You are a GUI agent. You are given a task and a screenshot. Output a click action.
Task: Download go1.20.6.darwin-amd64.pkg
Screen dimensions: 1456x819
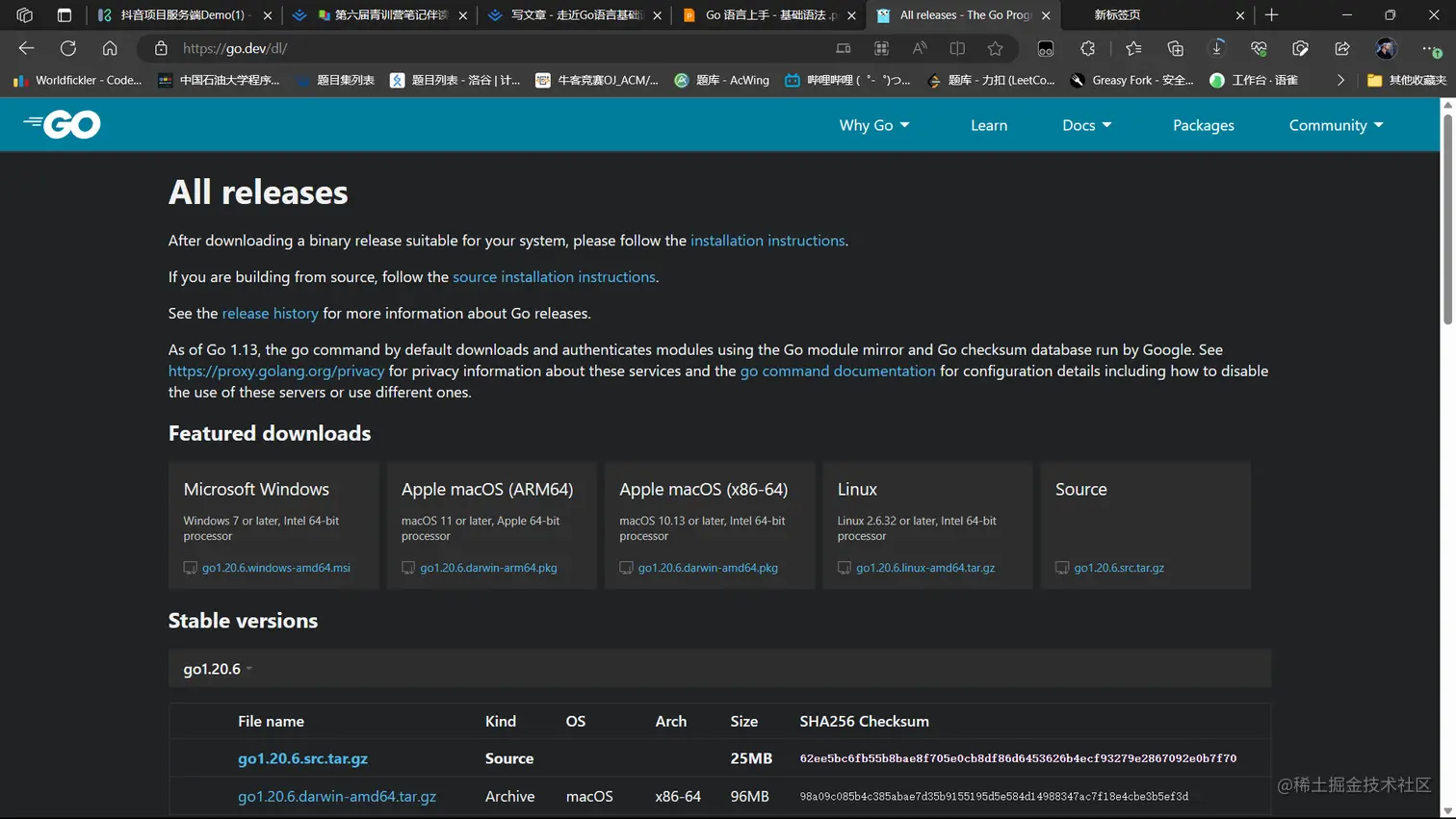coord(708,568)
